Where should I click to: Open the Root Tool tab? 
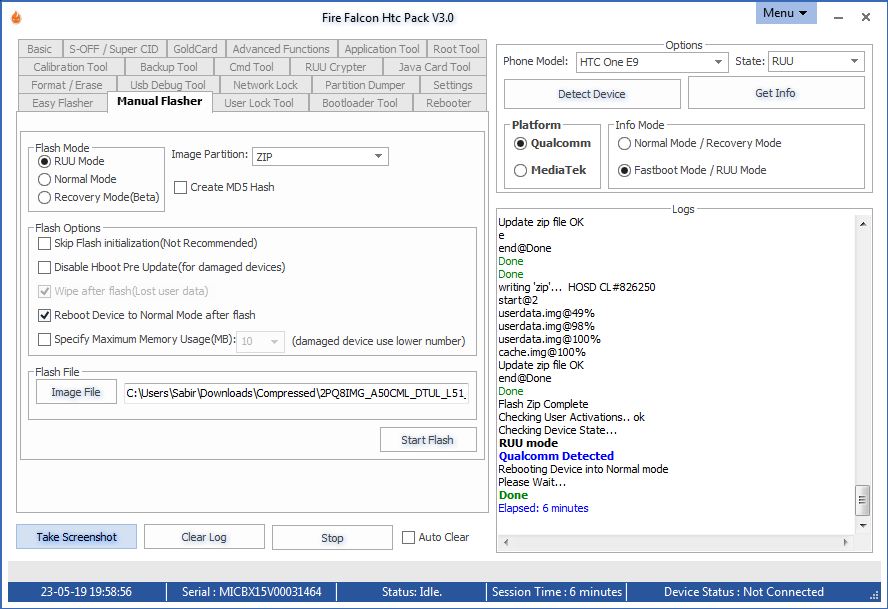(x=456, y=49)
